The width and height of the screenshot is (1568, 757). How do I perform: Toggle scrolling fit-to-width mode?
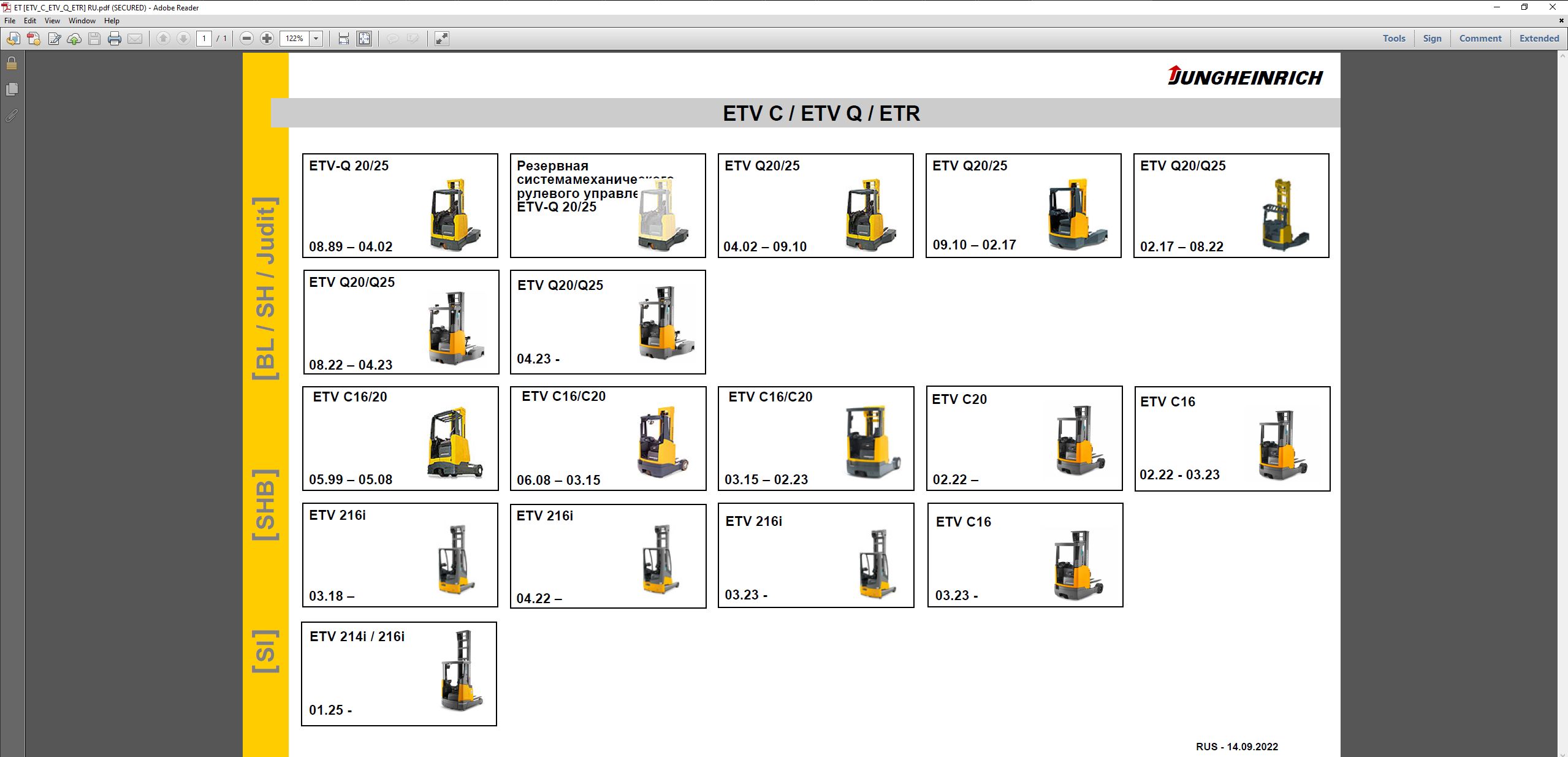(x=344, y=39)
